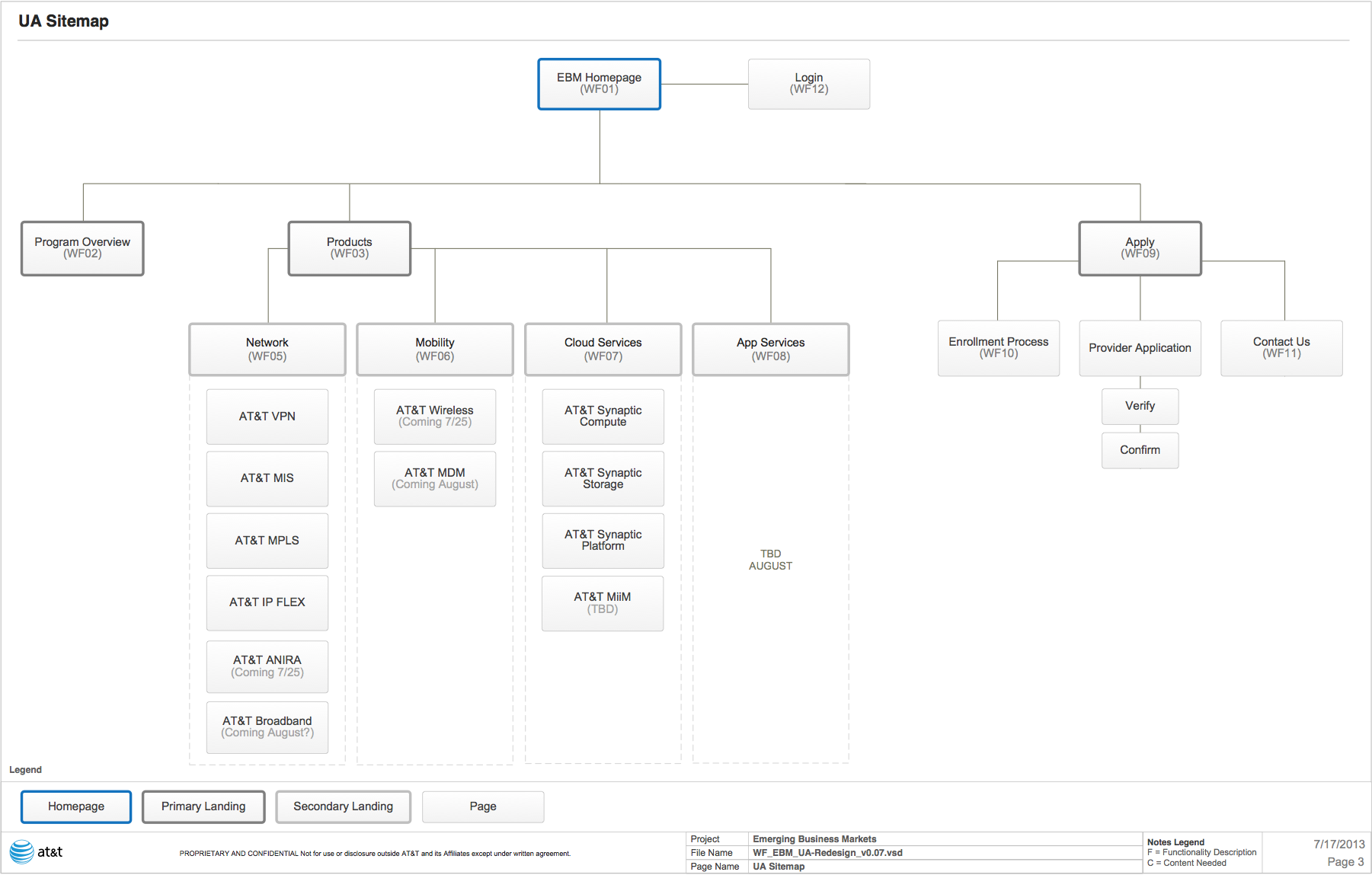The image size is (1372, 875).
Task: Select the Notes Legend heading
Action: click(x=1175, y=842)
